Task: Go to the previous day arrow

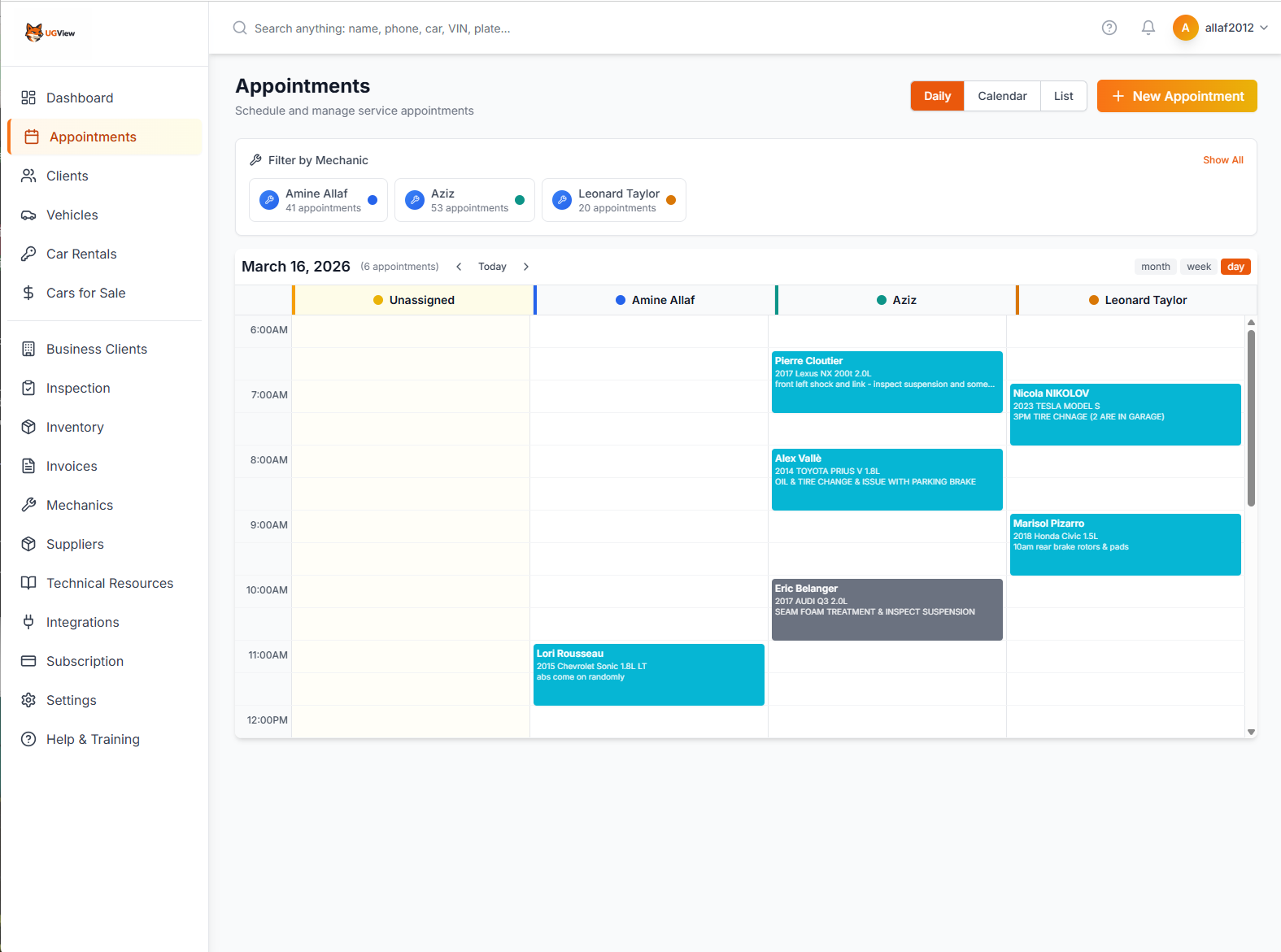Action: 459,267
